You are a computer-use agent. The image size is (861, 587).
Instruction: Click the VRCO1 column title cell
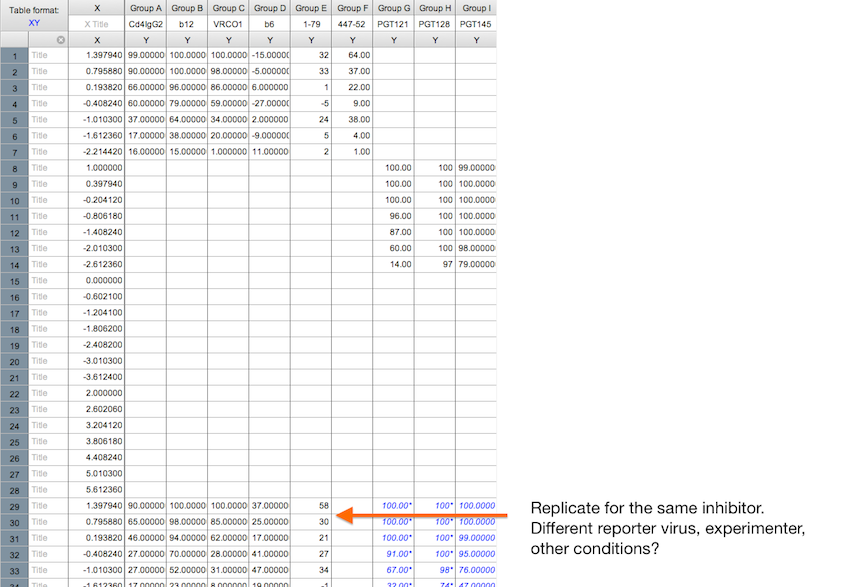228,24
